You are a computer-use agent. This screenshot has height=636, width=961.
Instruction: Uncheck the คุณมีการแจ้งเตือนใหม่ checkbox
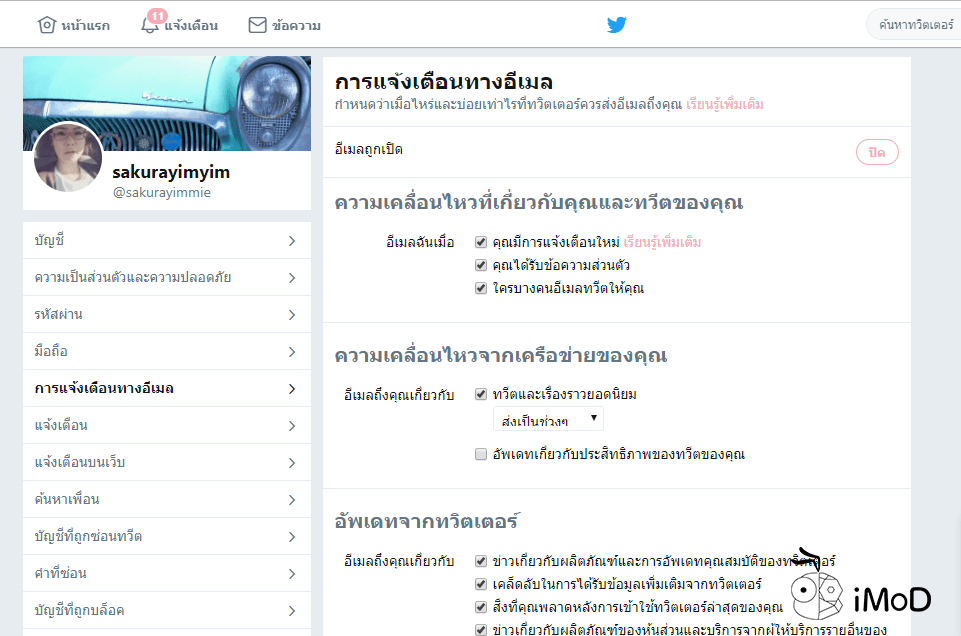[479, 241]
